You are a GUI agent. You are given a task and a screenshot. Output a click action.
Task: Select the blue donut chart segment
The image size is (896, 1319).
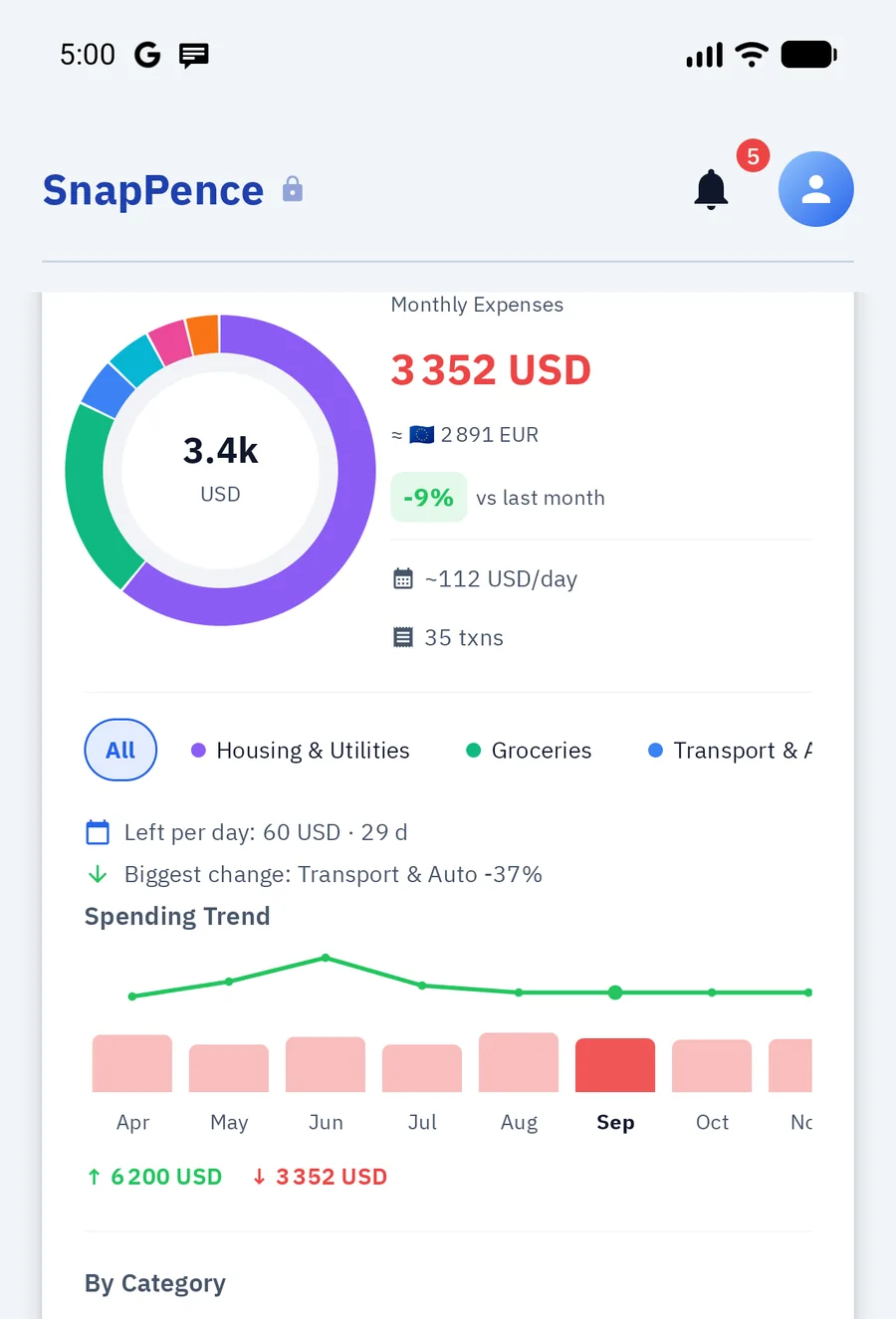[108, 390]
